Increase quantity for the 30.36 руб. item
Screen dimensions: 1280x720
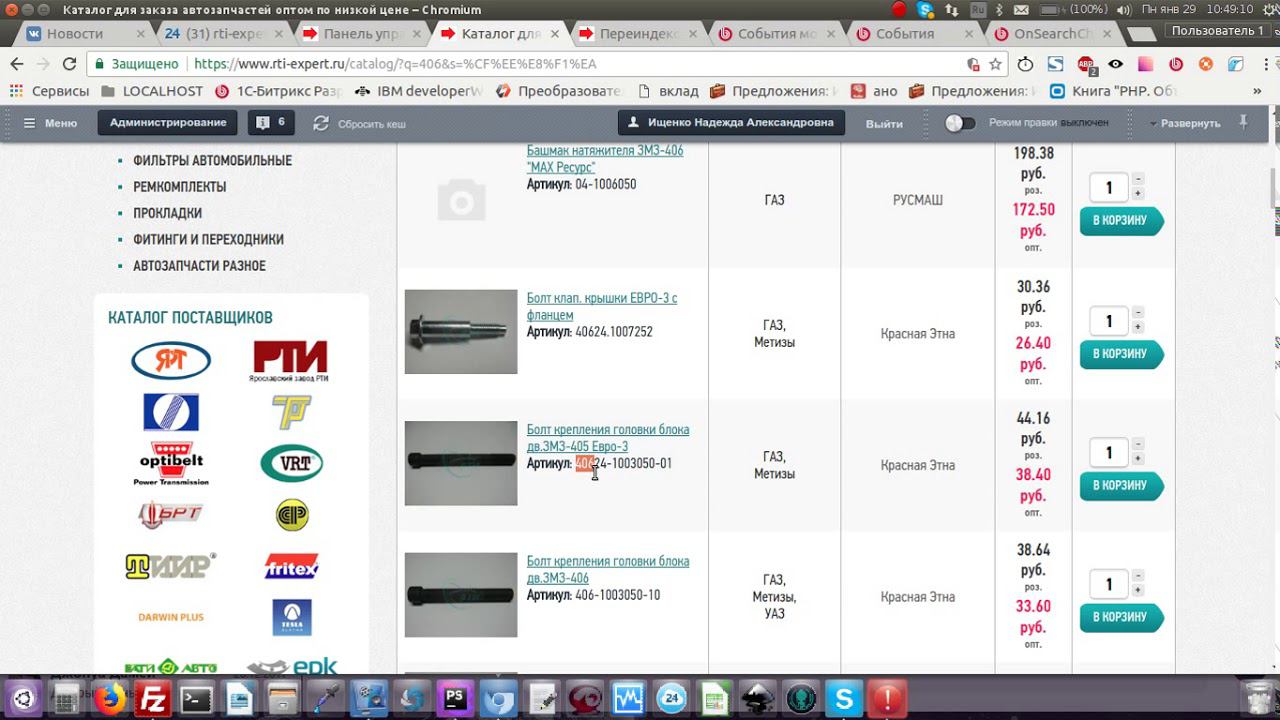point(1138,327)
